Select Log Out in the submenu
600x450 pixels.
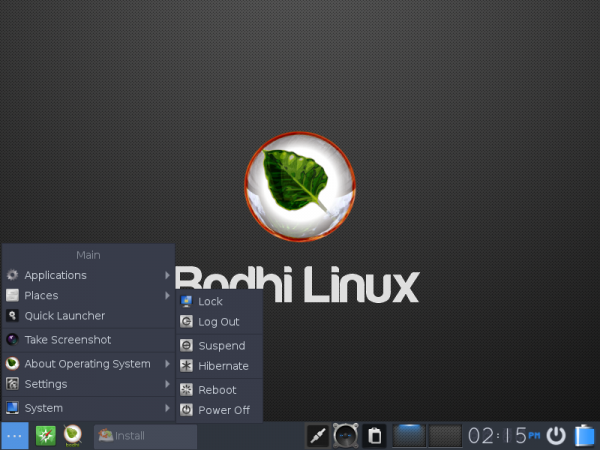click(x=219, y=322)
